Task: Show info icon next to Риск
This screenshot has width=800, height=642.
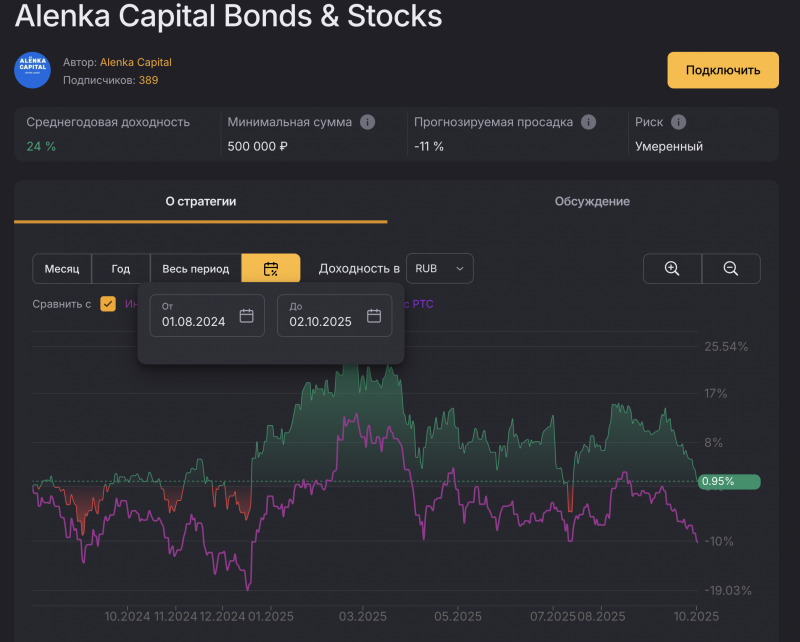Action: 679,122
